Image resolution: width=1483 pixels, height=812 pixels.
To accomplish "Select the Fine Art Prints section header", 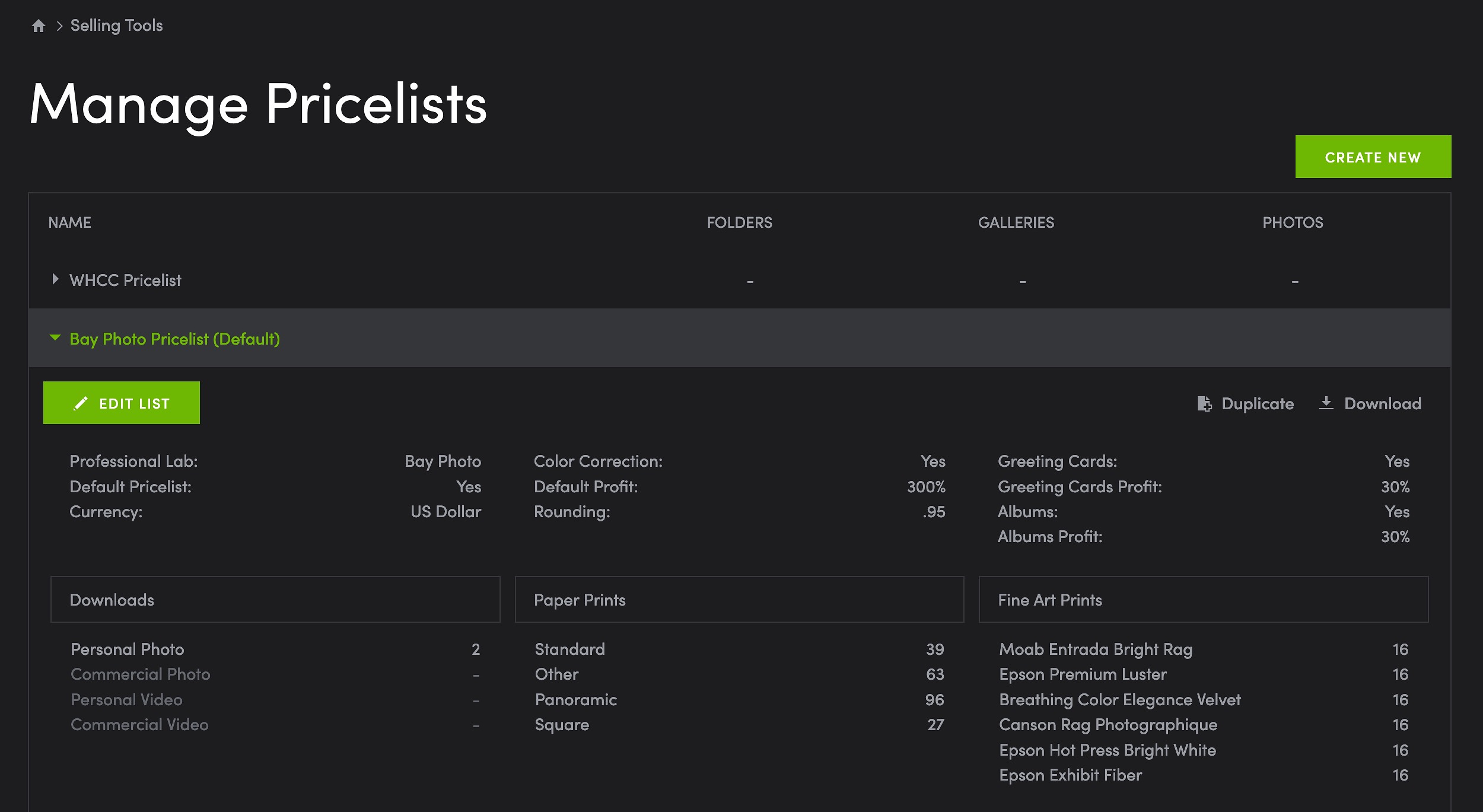I will [1204, 600].
